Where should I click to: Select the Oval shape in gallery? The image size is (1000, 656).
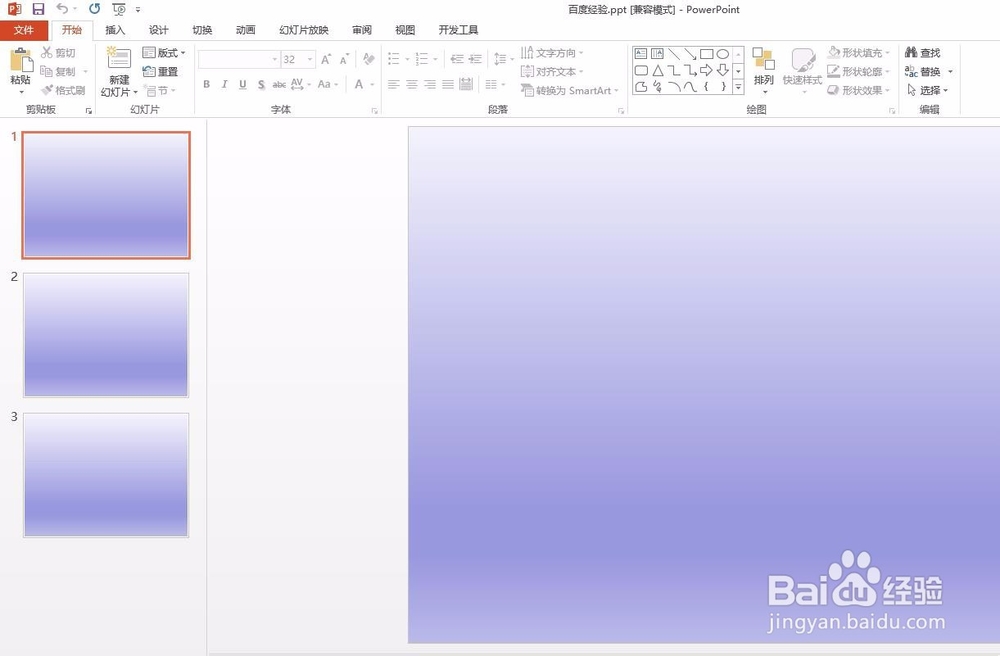(723, 54)
